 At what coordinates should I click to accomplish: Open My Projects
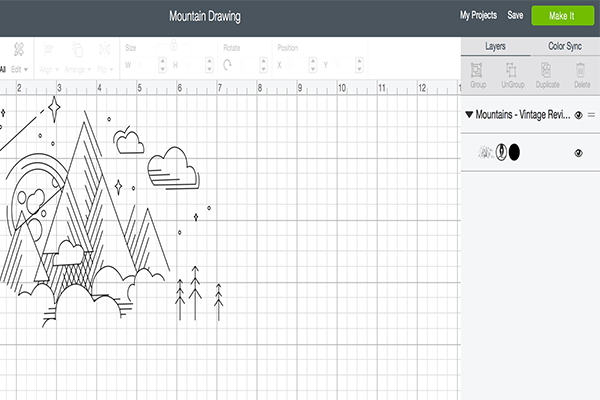478,15
